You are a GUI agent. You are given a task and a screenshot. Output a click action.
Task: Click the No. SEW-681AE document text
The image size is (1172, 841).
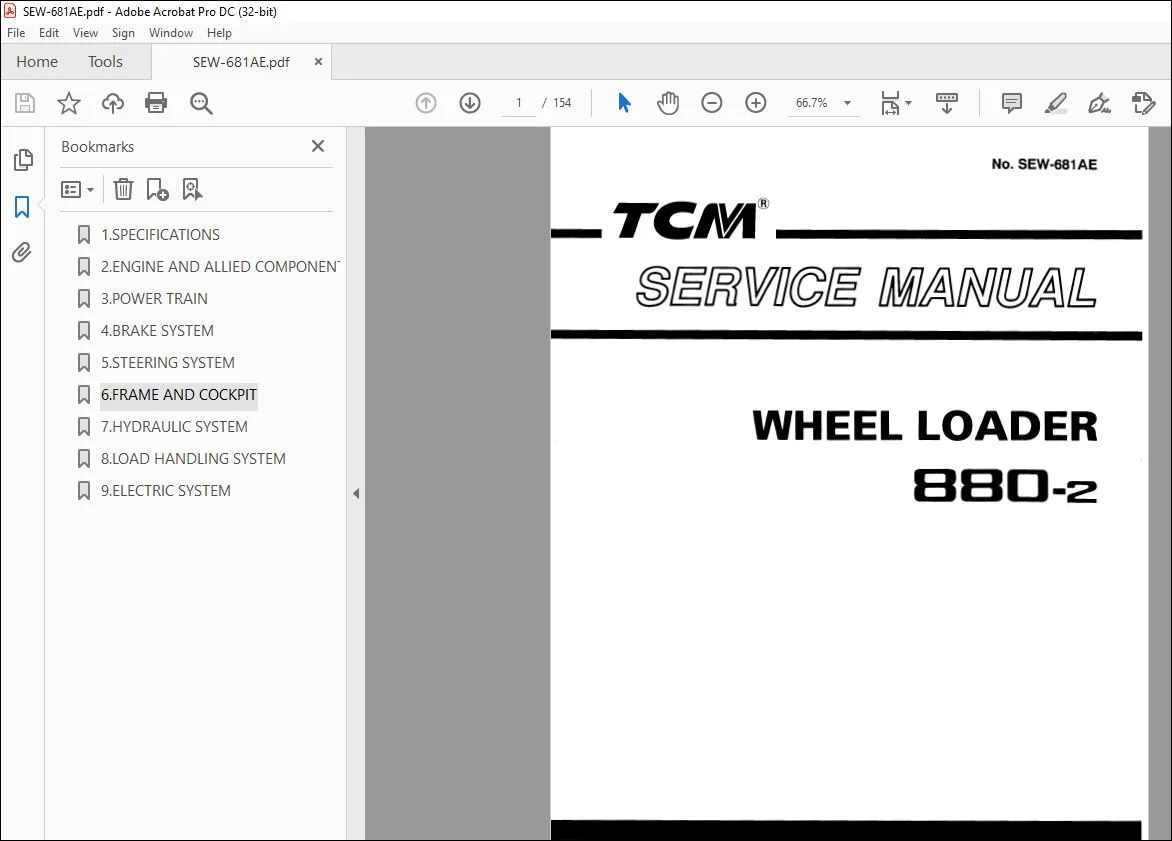(1044, 164)
